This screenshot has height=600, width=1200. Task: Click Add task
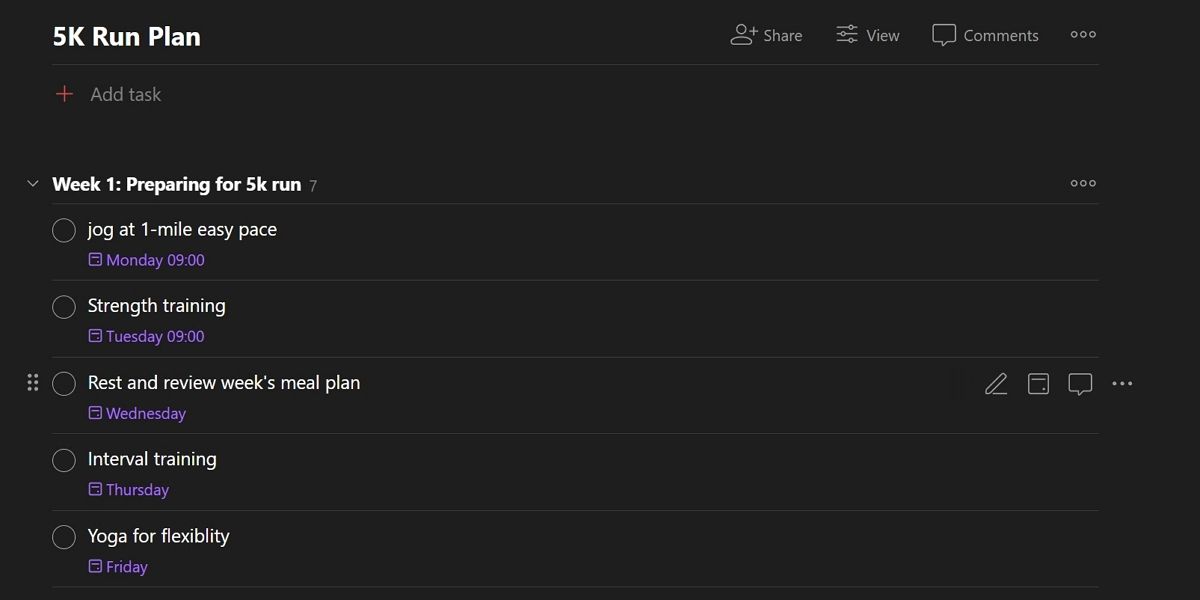[124, 93]
